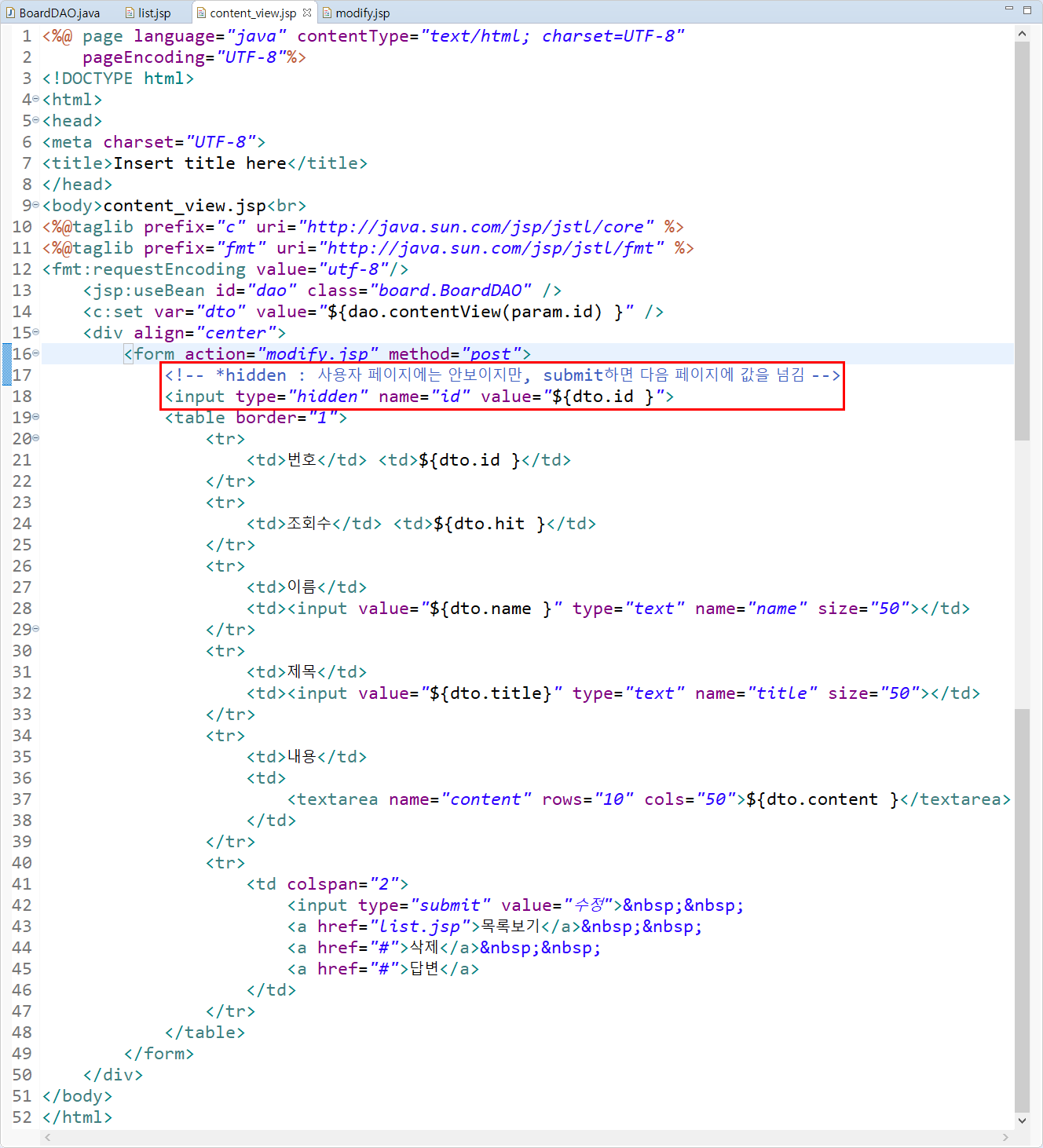Click the BoardDAO.java file icon

point(11,13)
